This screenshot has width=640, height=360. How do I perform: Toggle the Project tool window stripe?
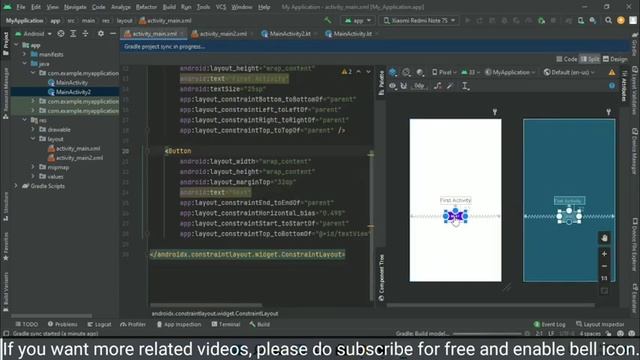click(x=6, y=44)
